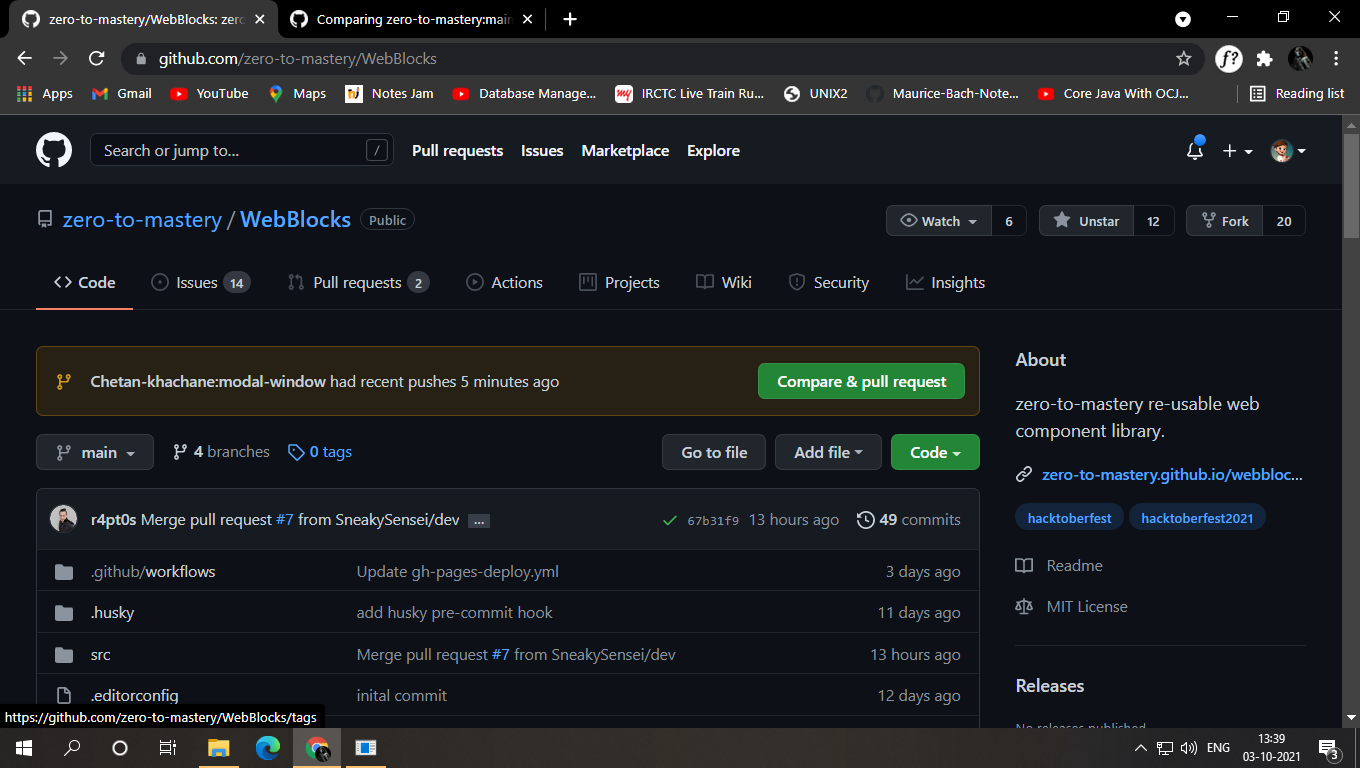View the 4 branches list
The height and width of the screenshot is (768, 1360).
pyautogui.click(x=221, y=452)
